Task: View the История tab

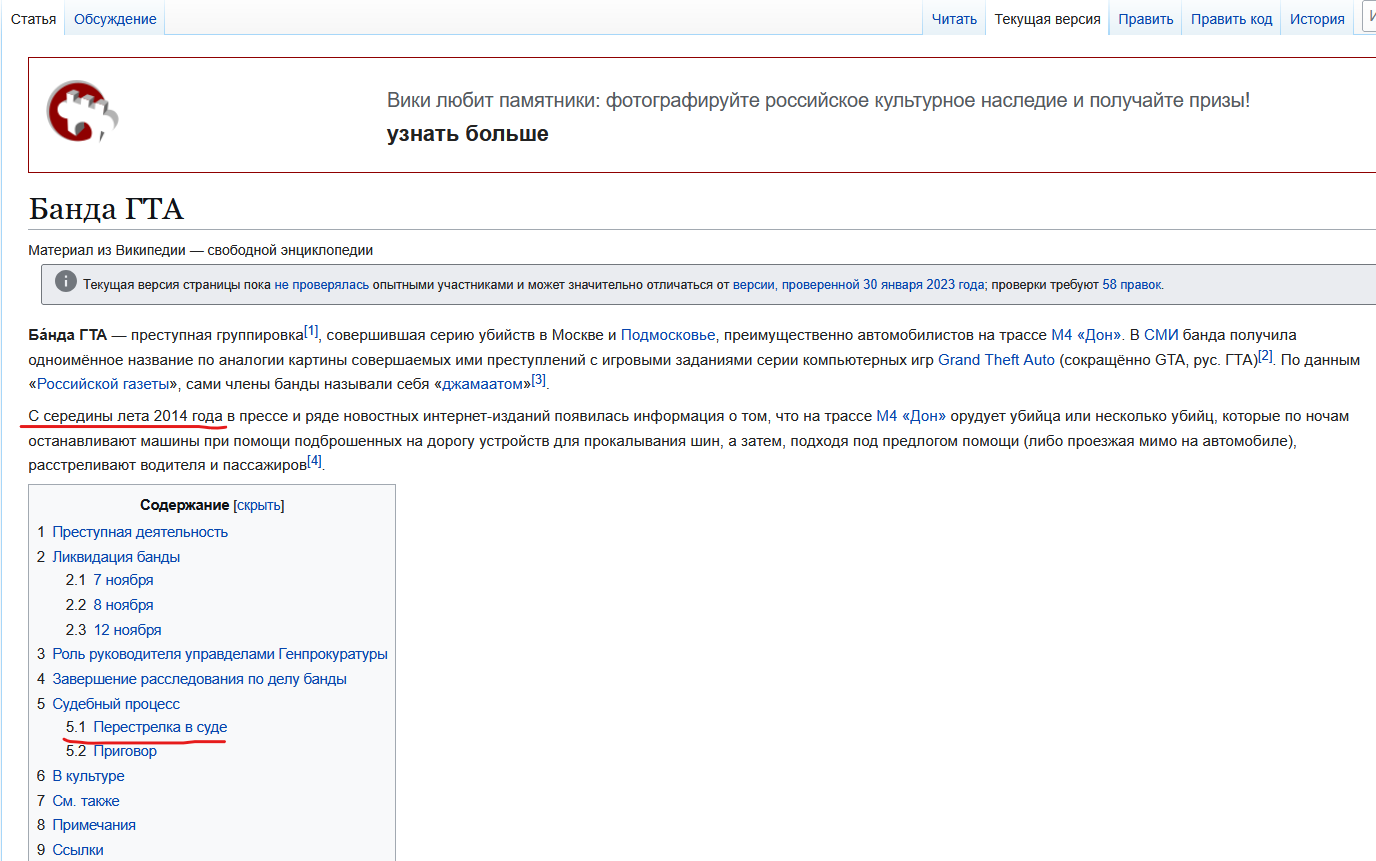Action: (x=1317, y=19)
